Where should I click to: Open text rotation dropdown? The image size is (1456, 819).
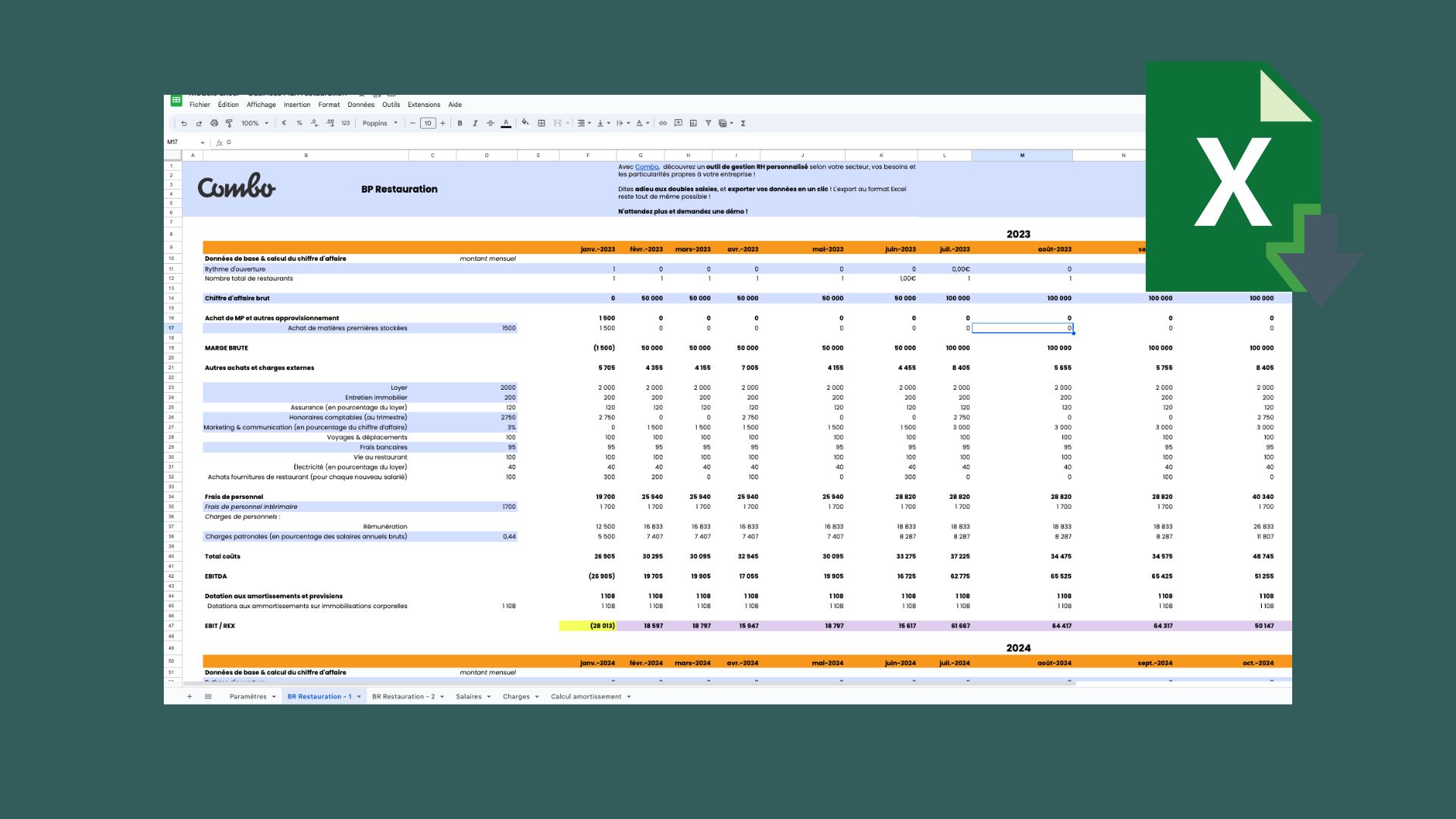[x=642, y=123]
